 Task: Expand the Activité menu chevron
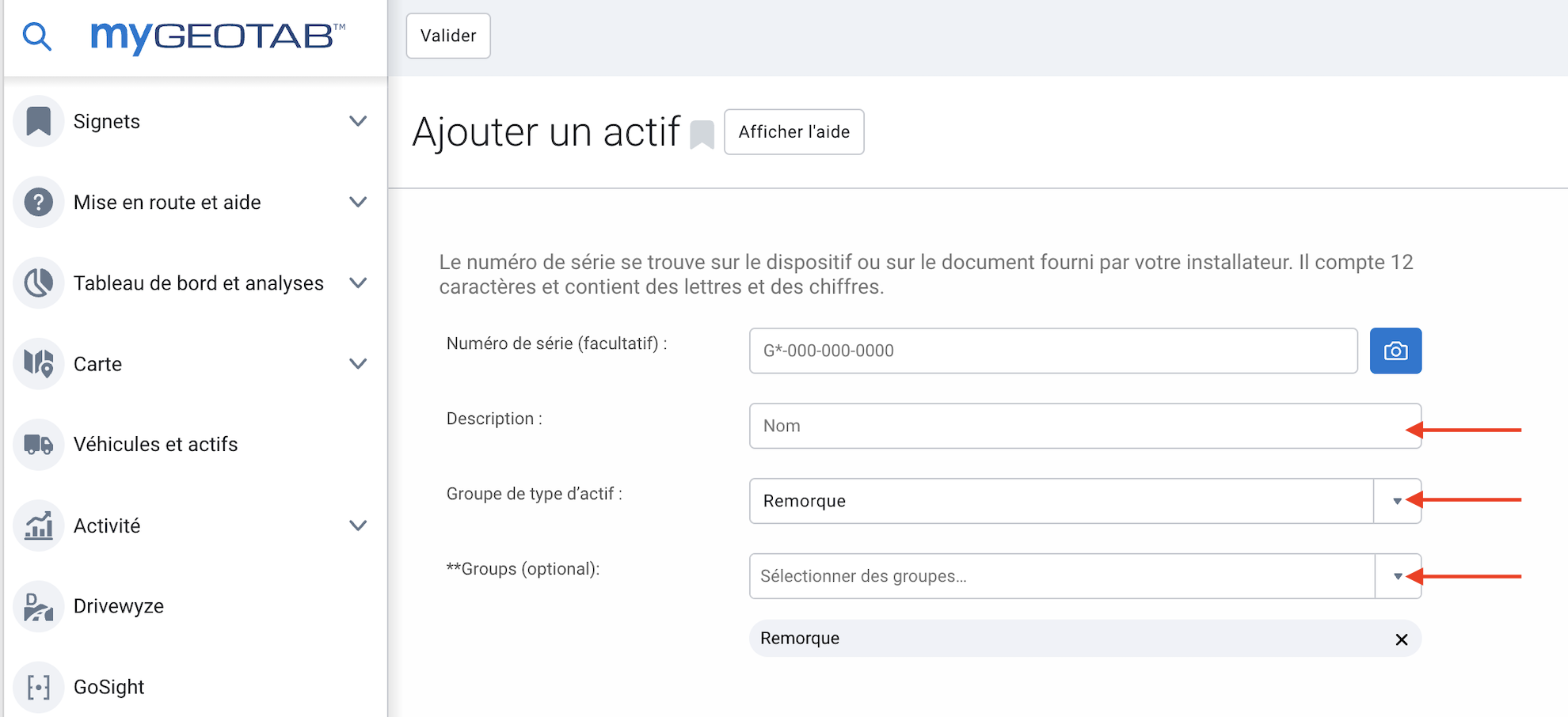(x=358, y=525)
